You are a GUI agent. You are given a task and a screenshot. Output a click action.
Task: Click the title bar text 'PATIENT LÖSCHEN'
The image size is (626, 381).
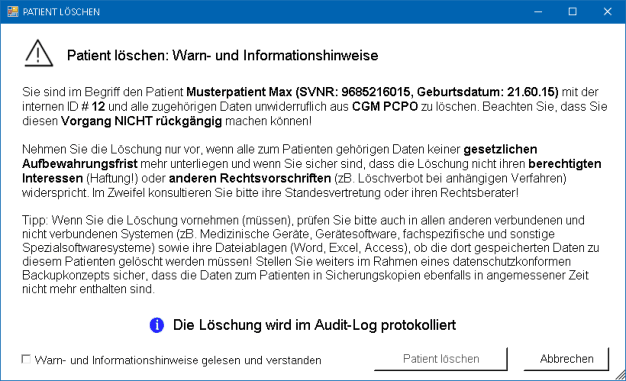coord(61,12)
